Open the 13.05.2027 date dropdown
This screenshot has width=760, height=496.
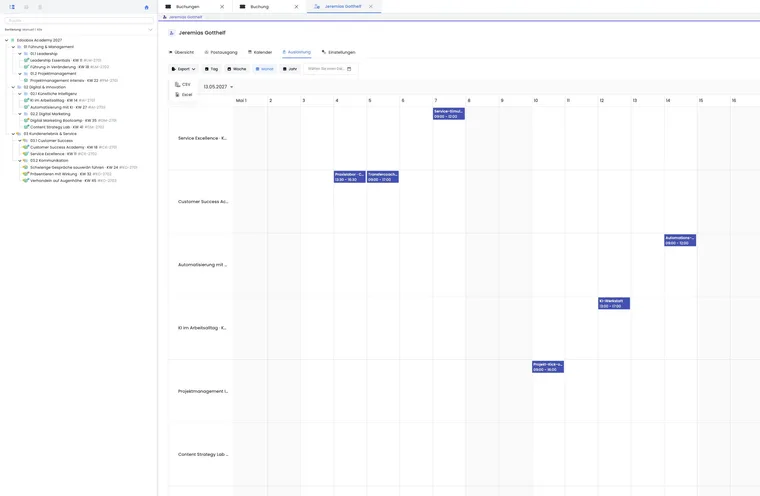(x=218, y=87)
